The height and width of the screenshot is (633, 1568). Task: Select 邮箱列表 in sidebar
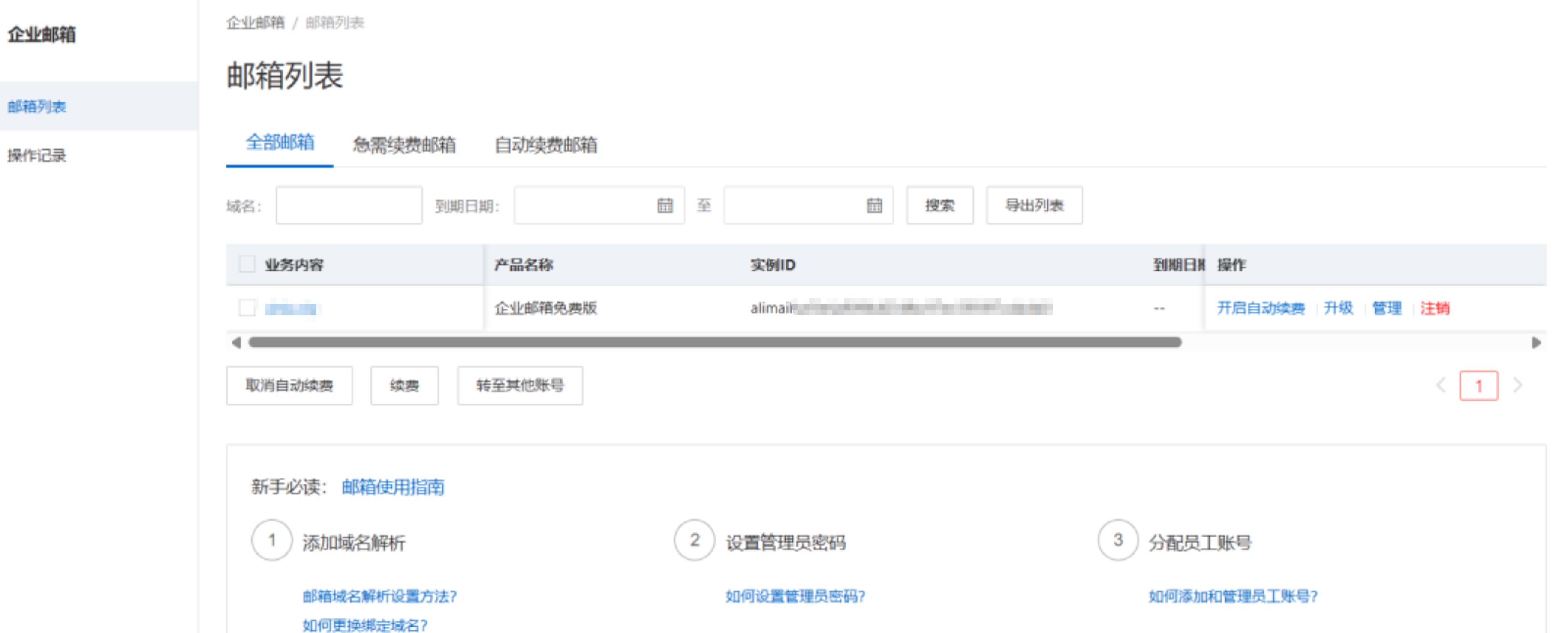click(x=99, y=106)
